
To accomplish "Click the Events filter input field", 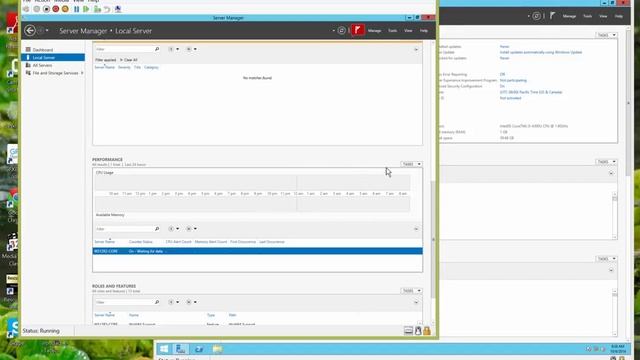I will coord(124,49).
